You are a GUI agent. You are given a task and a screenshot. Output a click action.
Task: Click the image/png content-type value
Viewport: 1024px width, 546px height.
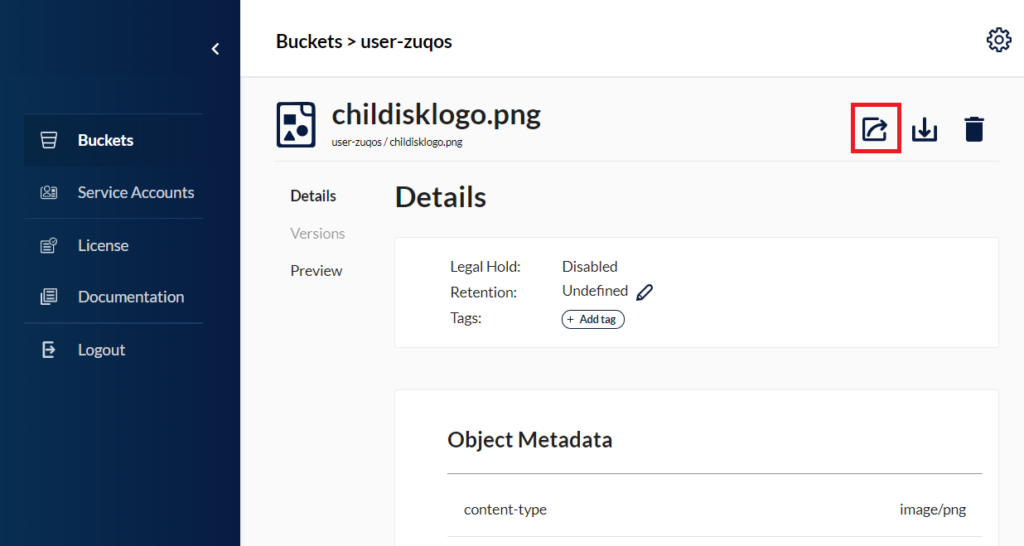coord(932,510)
